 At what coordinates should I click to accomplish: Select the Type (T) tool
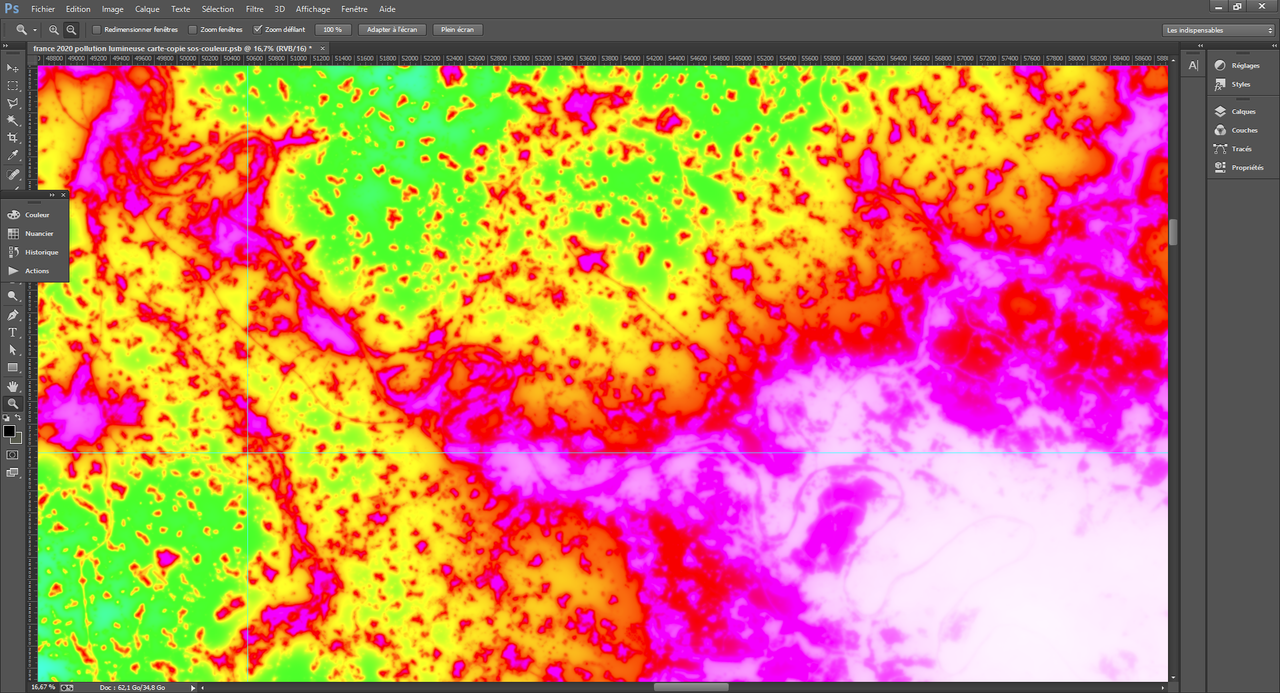pos(13,332)
